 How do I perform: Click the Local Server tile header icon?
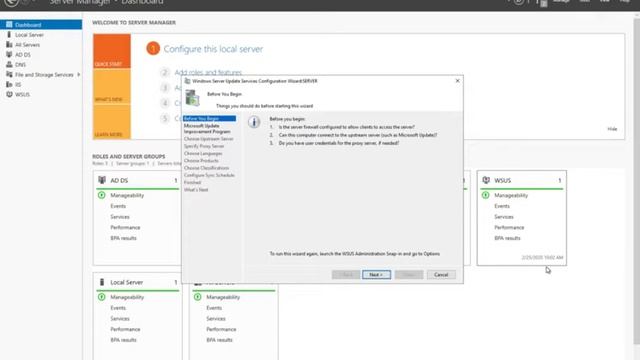[x=102, y=282]
